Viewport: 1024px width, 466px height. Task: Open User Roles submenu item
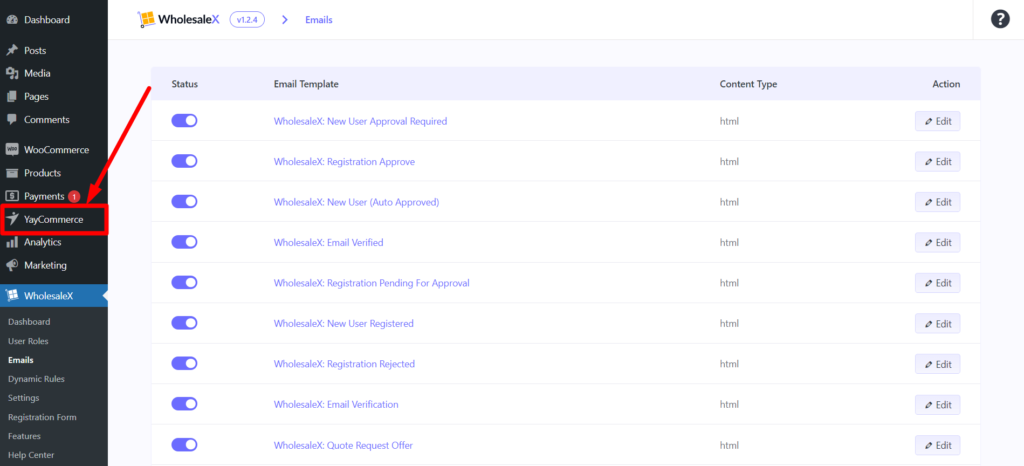[x=28, y=341]
